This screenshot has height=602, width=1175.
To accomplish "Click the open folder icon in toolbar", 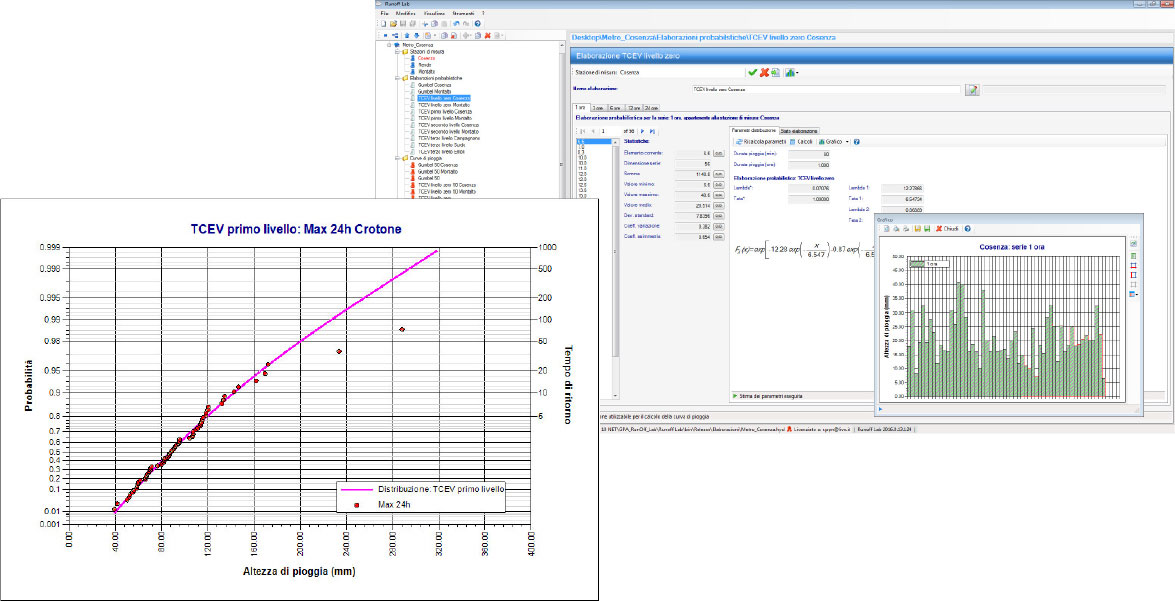I will [x=393, y=23].
